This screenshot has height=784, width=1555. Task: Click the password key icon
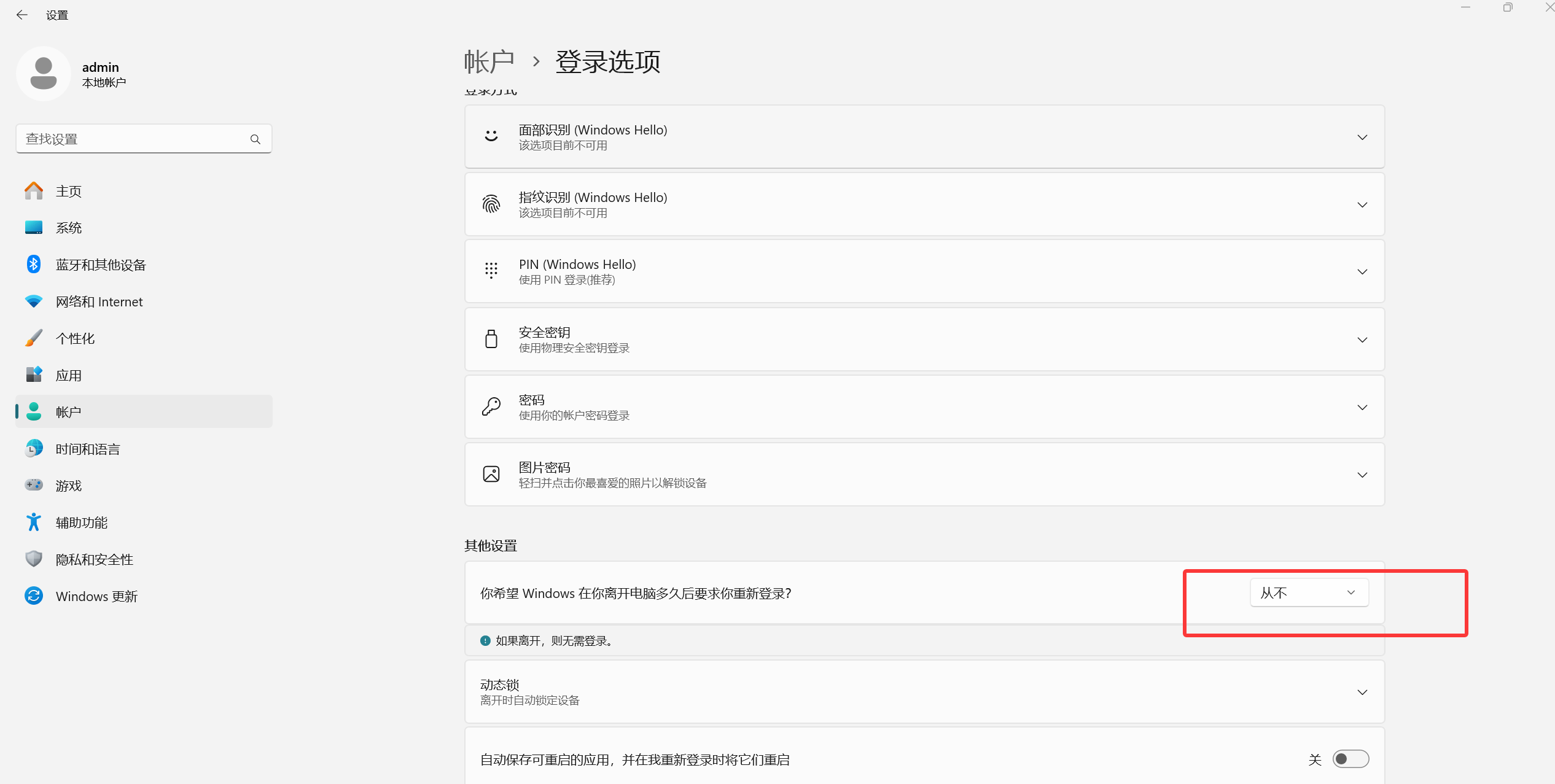[491, 406]
